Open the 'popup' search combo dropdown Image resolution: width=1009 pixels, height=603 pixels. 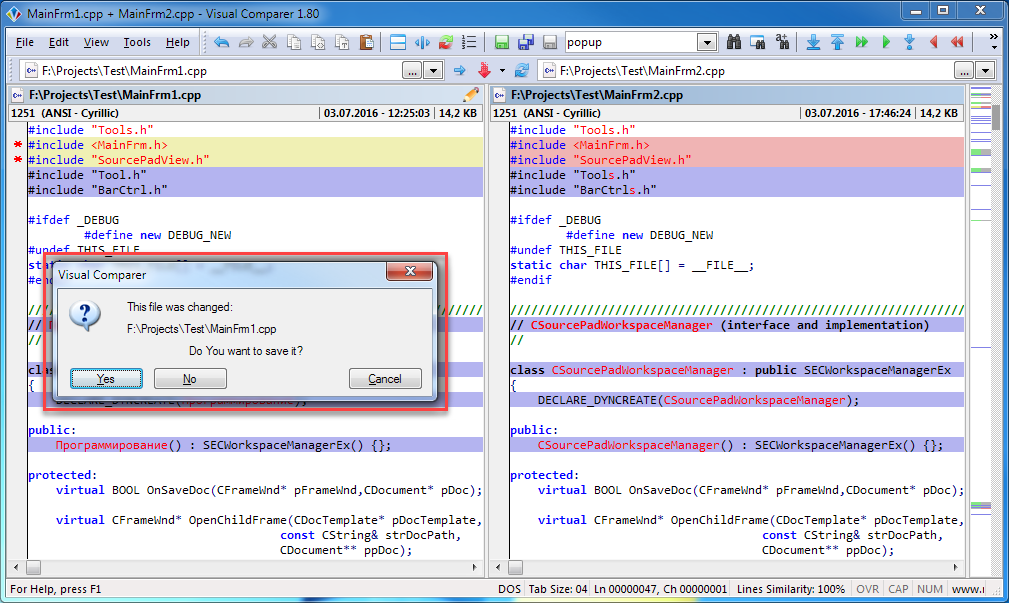(707, 42)
